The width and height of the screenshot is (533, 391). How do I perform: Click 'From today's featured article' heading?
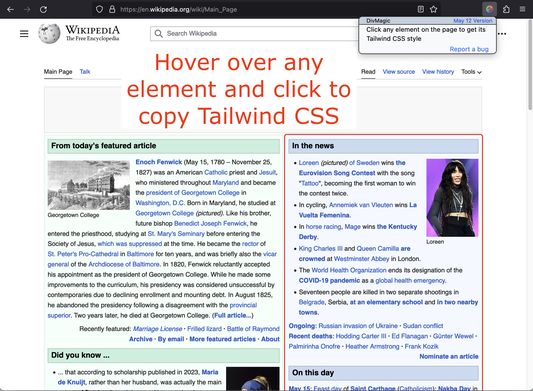point(103,146)
